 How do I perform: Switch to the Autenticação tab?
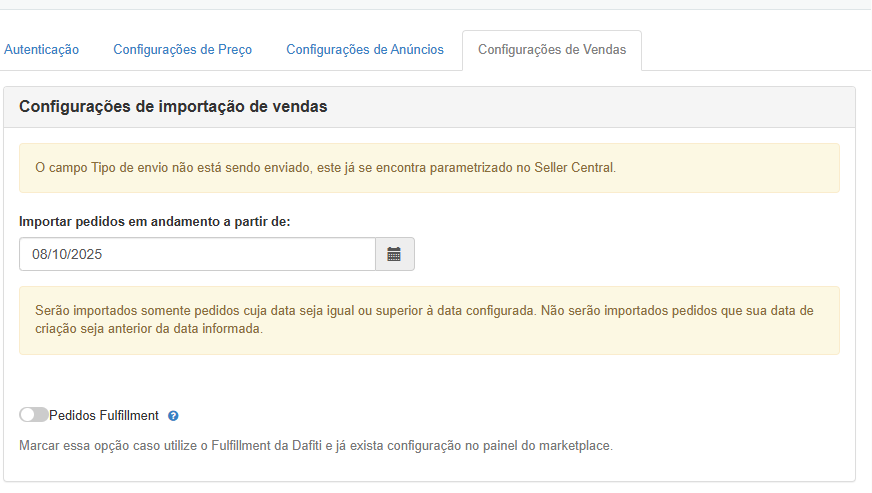click(x=41, y=50)
